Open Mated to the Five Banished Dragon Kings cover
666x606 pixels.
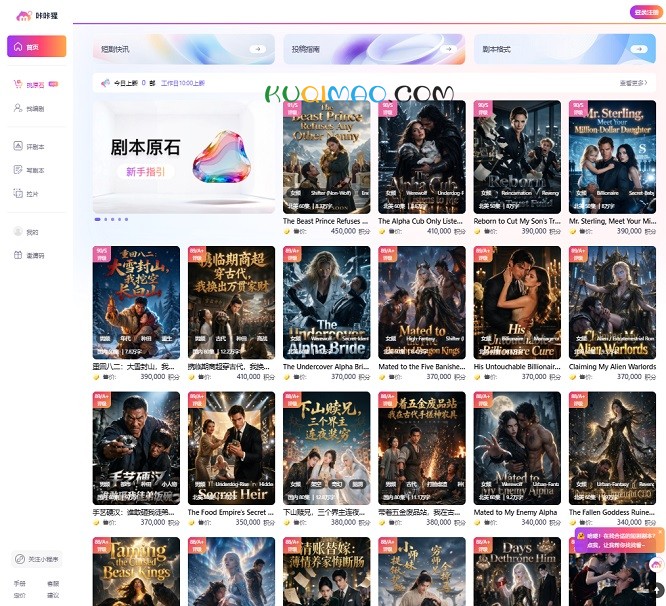pos(422,303)
